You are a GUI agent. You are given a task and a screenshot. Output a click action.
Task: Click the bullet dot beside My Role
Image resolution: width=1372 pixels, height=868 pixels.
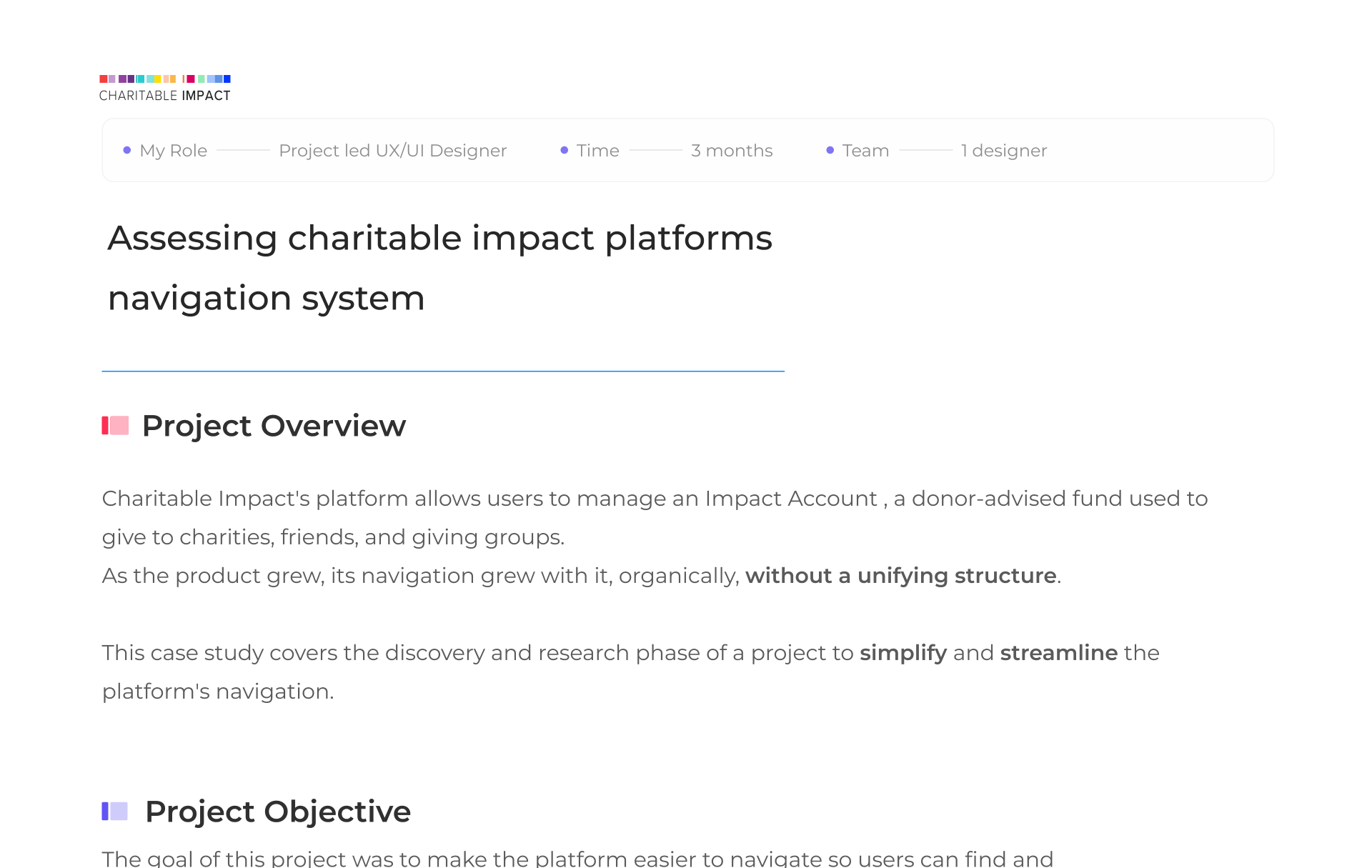(x=127, y=150)
